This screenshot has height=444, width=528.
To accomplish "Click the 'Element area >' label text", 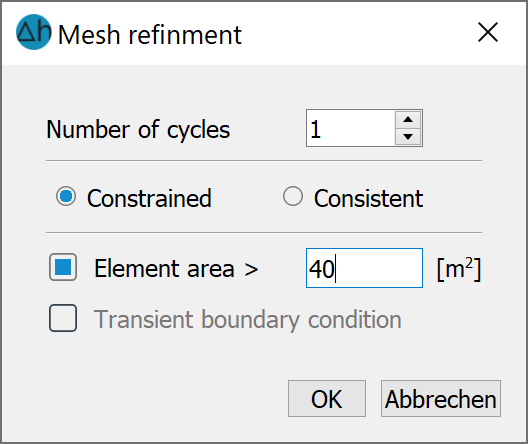I will pos(176,269).
